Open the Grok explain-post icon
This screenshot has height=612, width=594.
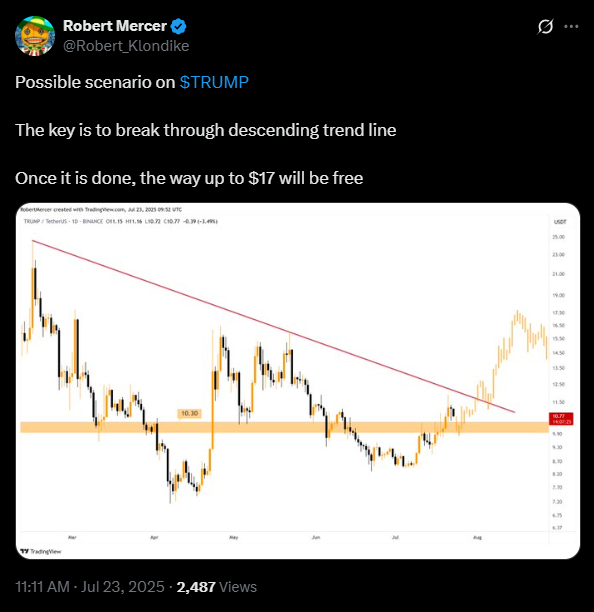[545, 27]
